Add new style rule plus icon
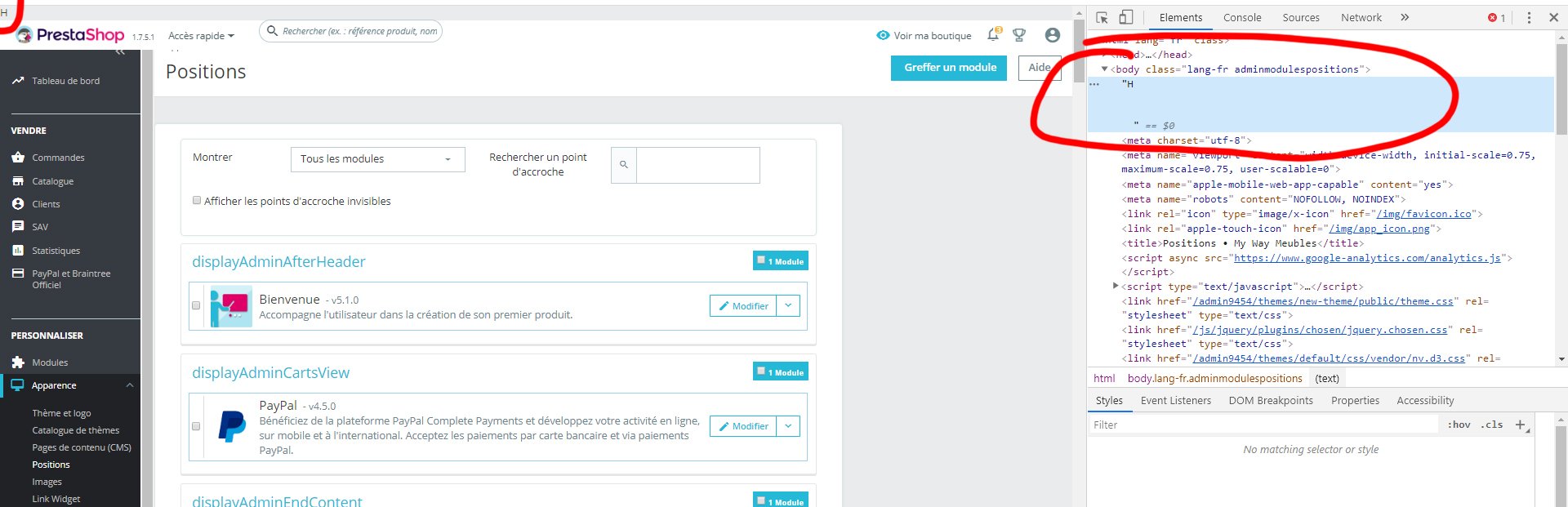 [1521, 425]
